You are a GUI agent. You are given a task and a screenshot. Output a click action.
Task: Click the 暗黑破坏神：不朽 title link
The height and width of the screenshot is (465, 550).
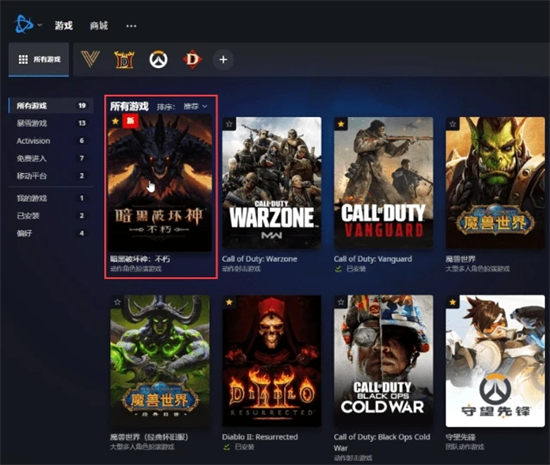(x=140, y=259)
